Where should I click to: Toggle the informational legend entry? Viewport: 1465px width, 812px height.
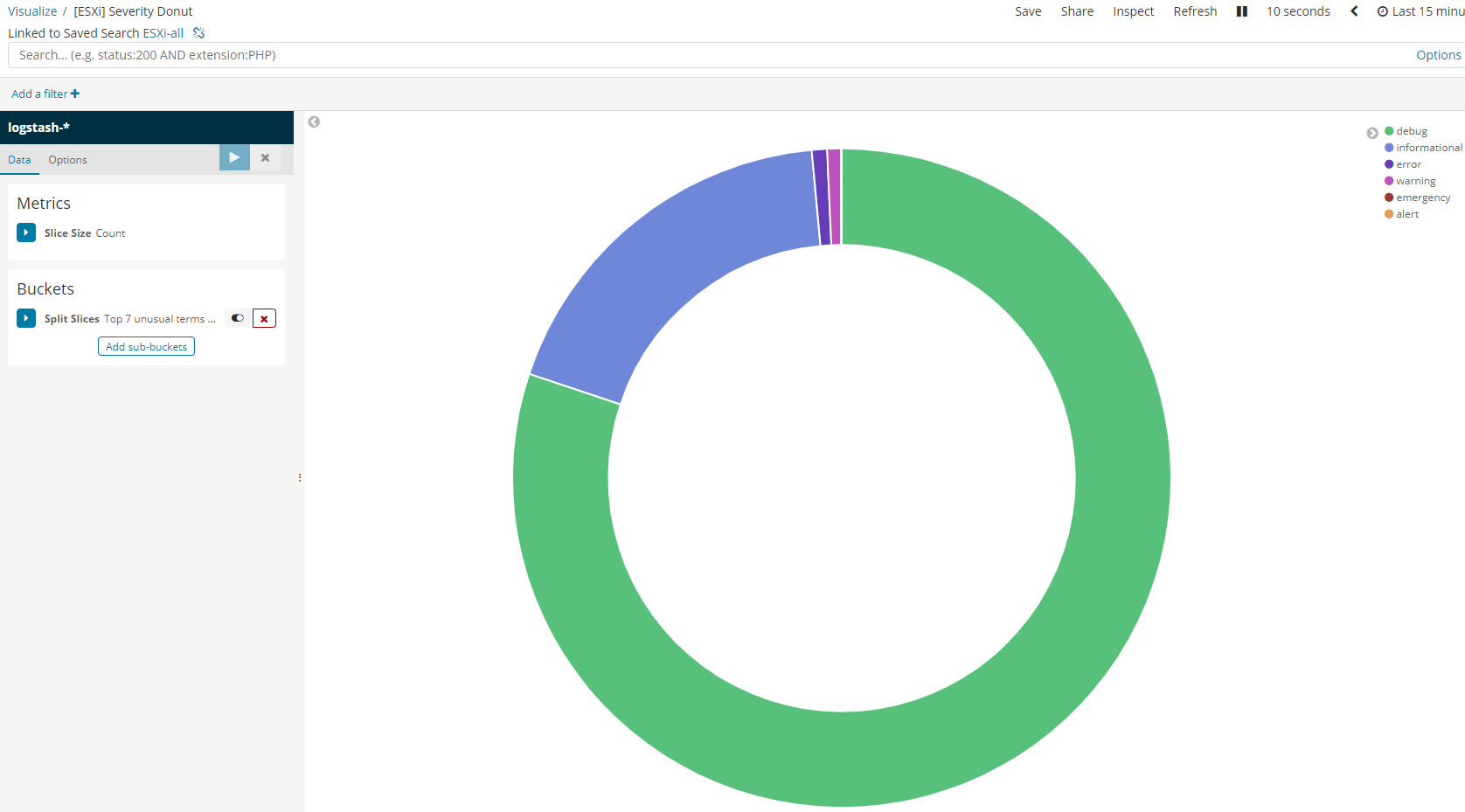[x=1423, y=148]
